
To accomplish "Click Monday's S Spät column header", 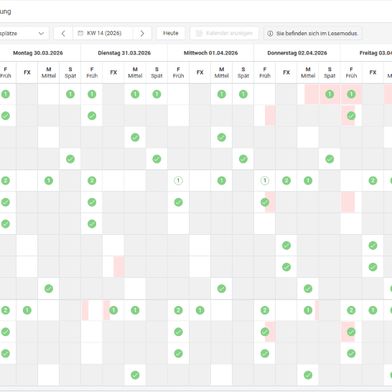I will coord(70,72).
